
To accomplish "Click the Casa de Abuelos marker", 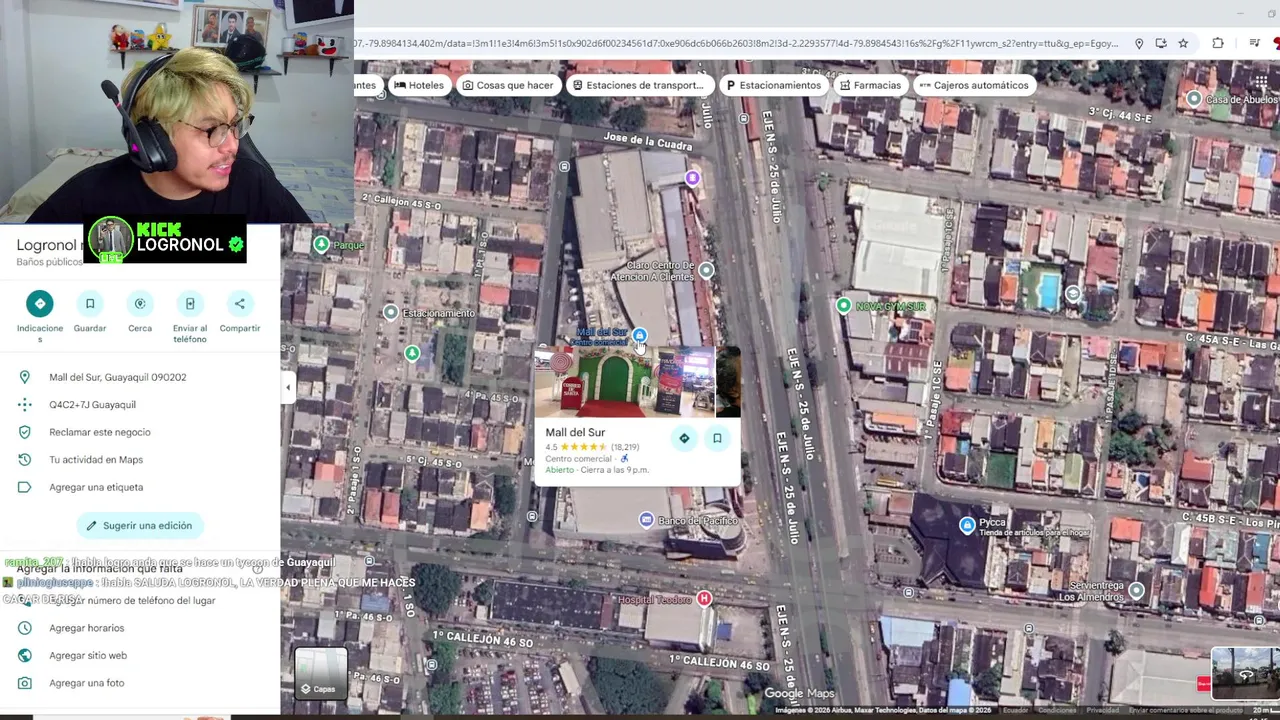I will pos(1194,98).
